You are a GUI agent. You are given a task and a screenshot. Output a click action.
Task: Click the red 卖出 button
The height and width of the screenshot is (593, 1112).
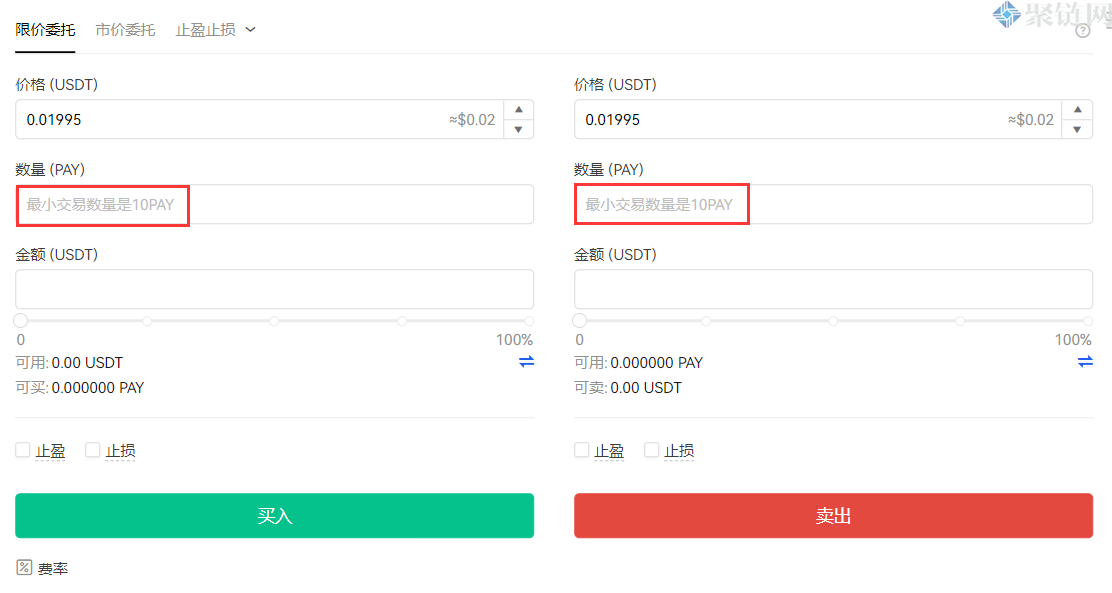833,516
